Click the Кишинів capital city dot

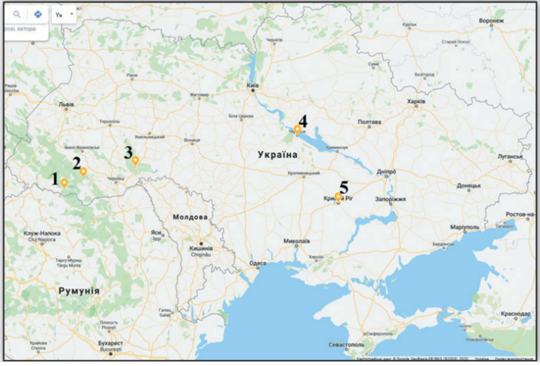point(201,243)
